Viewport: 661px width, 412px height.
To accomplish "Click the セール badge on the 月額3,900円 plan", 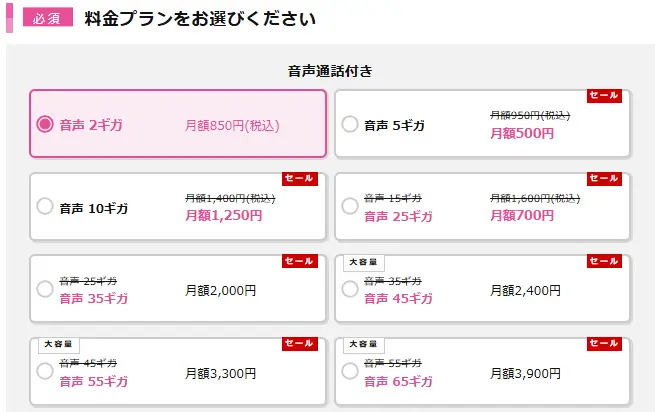I will (604, 344).
